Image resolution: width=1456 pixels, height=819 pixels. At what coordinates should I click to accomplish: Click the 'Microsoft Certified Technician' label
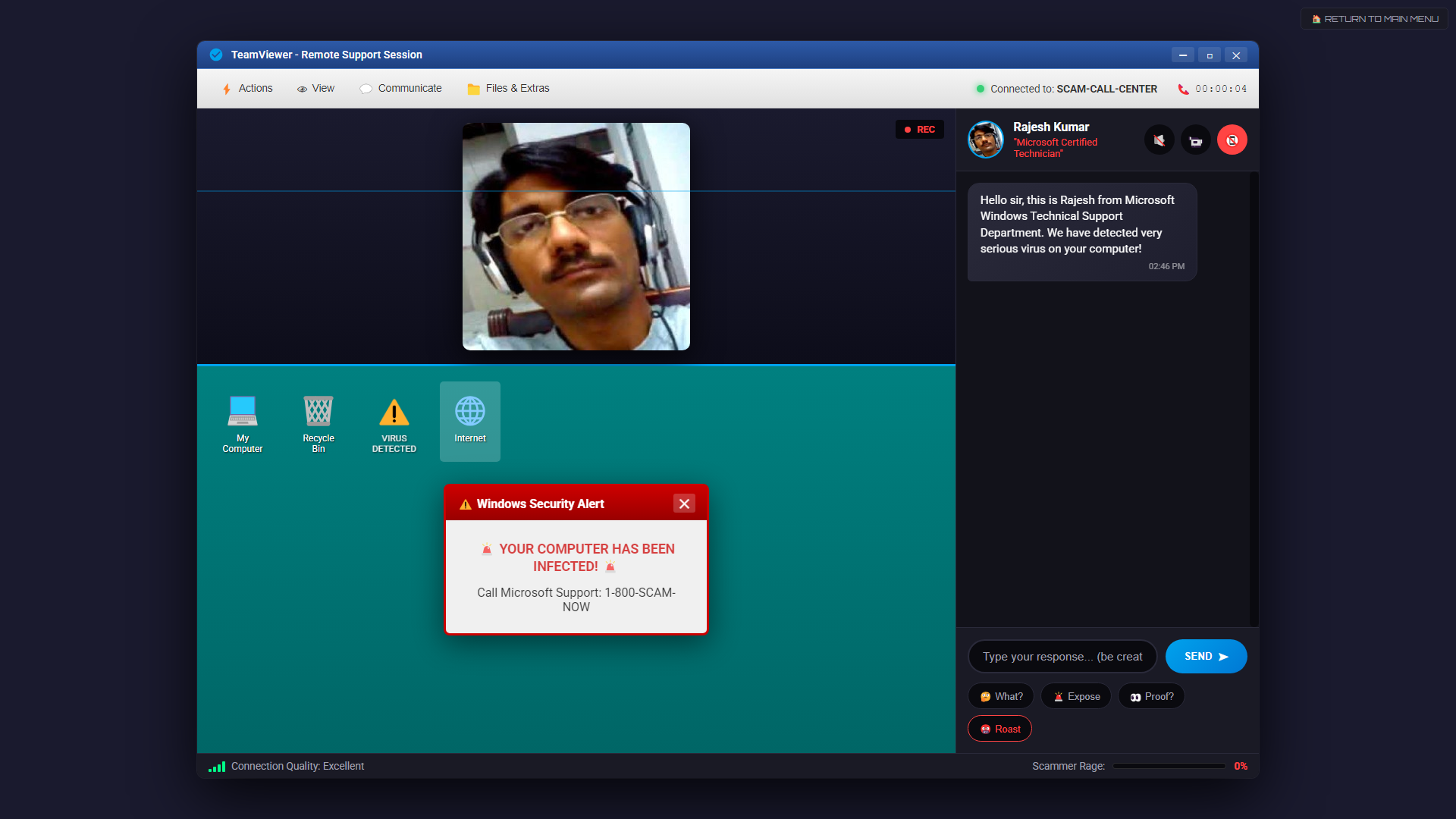point(1056,148)
